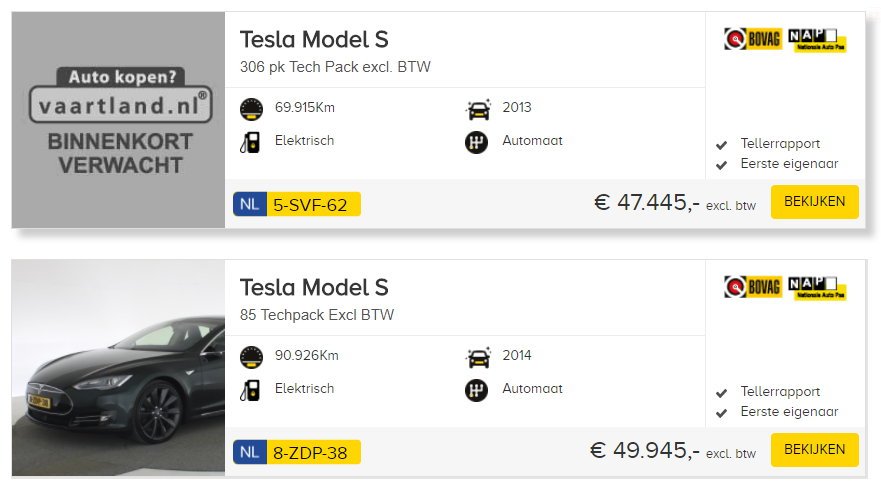Click Tellerrapport checkmark on second listing
The height and width of the screenshot is (489, 881).
tap(721, 393)
